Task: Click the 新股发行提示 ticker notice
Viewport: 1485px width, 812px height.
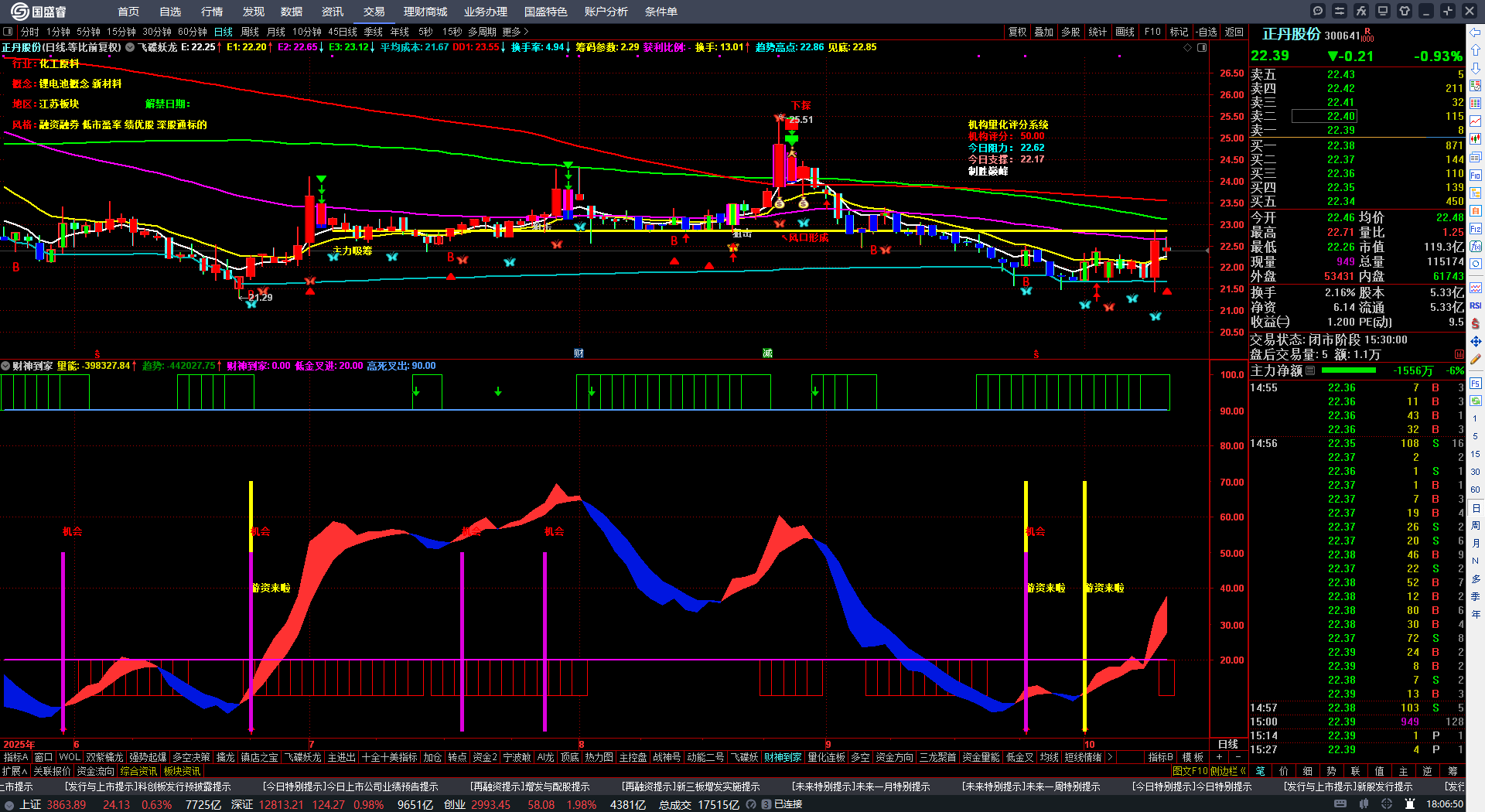Action: (x=1348, y=786)
